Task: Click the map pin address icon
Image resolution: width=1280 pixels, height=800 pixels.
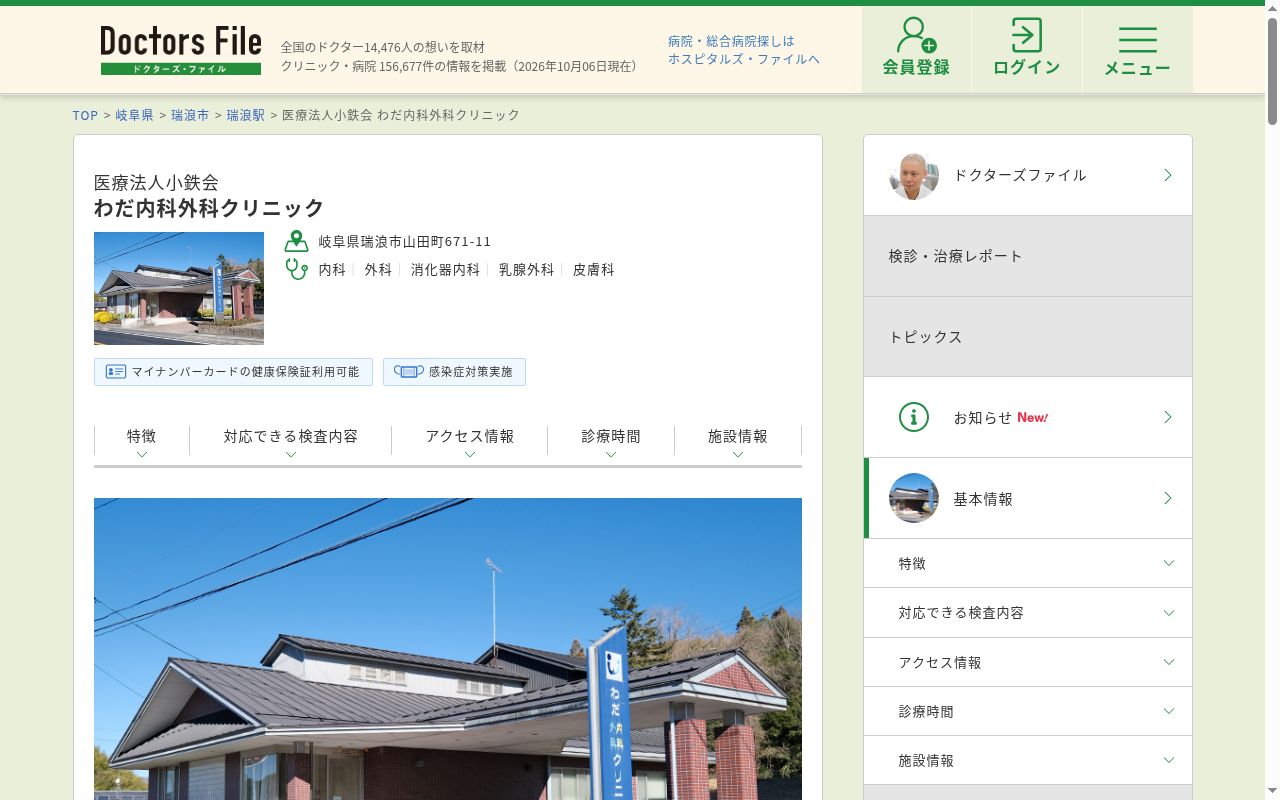Action: (x=296, y=241)
